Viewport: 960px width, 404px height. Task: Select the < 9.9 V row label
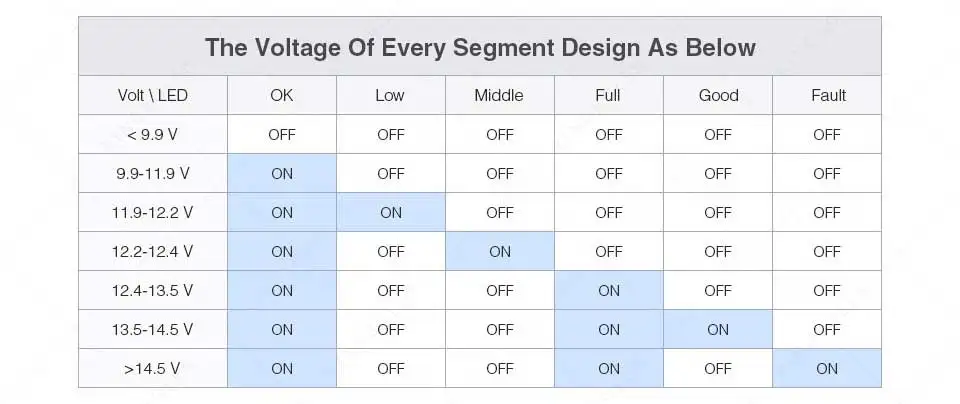click(153, 134)
